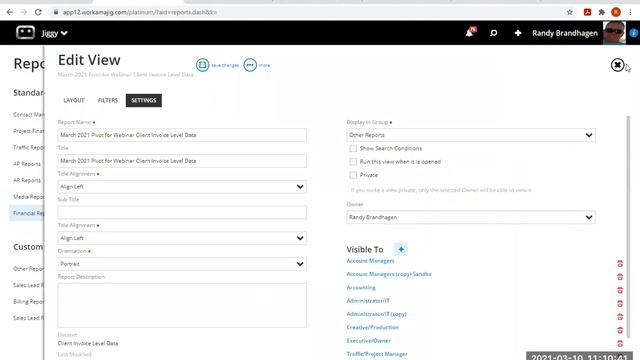Open the Orientation dropdown

point(182,264)
